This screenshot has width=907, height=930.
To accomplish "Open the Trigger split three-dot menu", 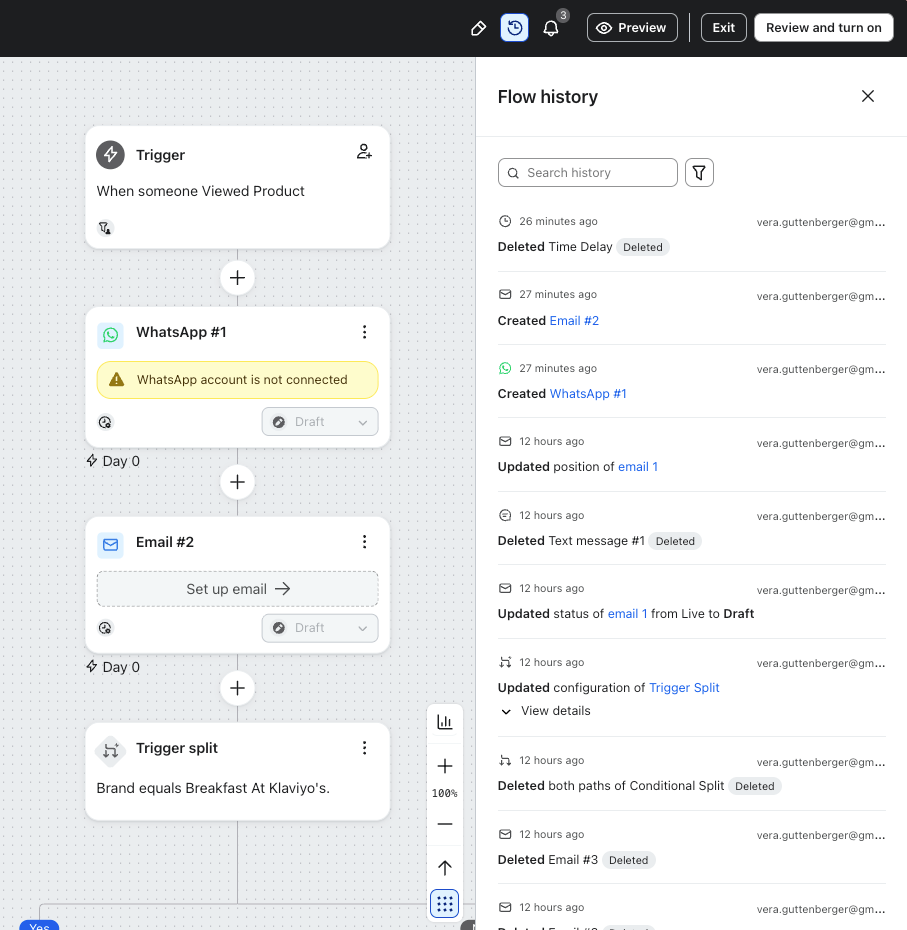I will point(365,748).
